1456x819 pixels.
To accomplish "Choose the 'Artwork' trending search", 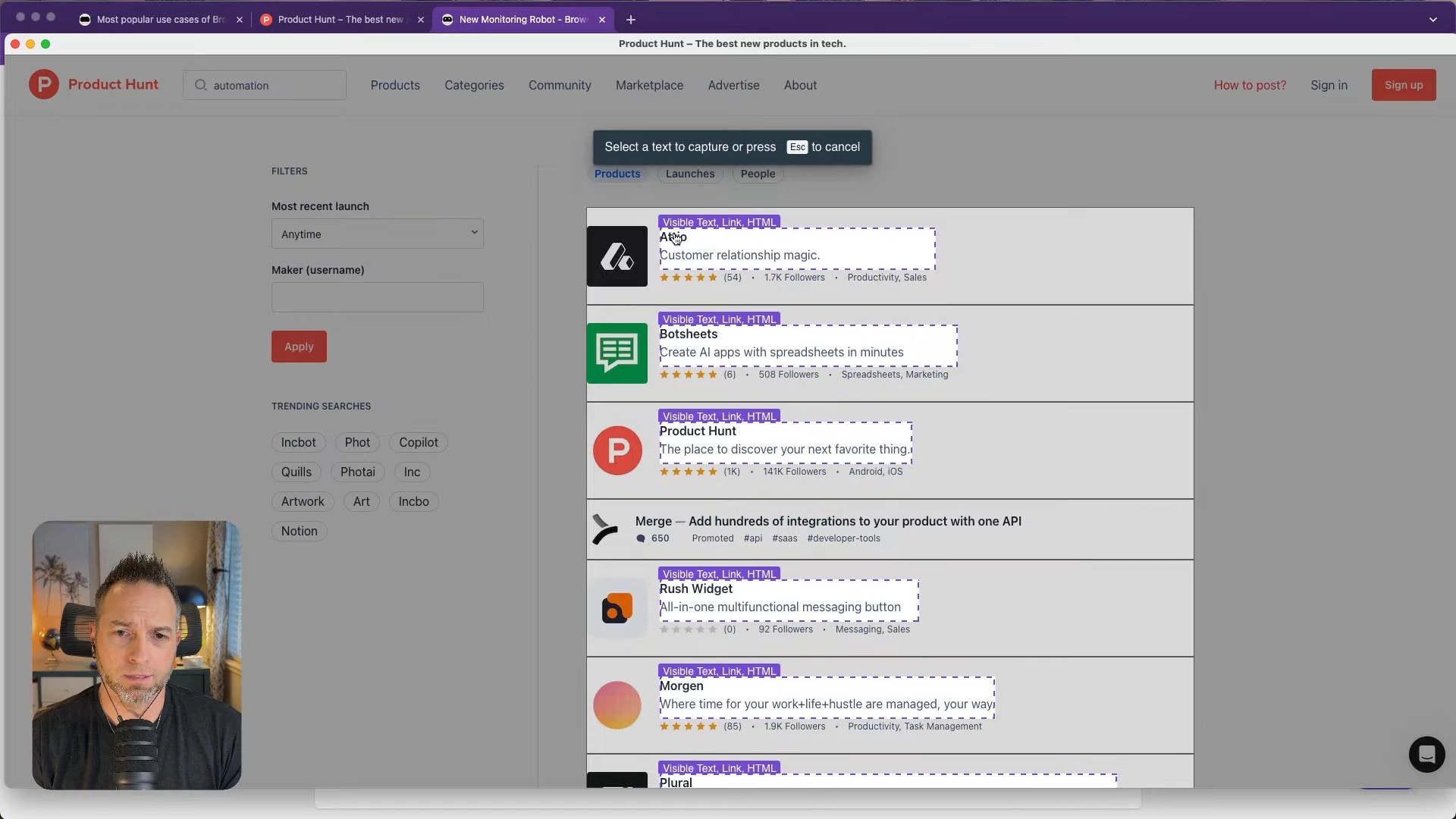I will tap(303, 501).
